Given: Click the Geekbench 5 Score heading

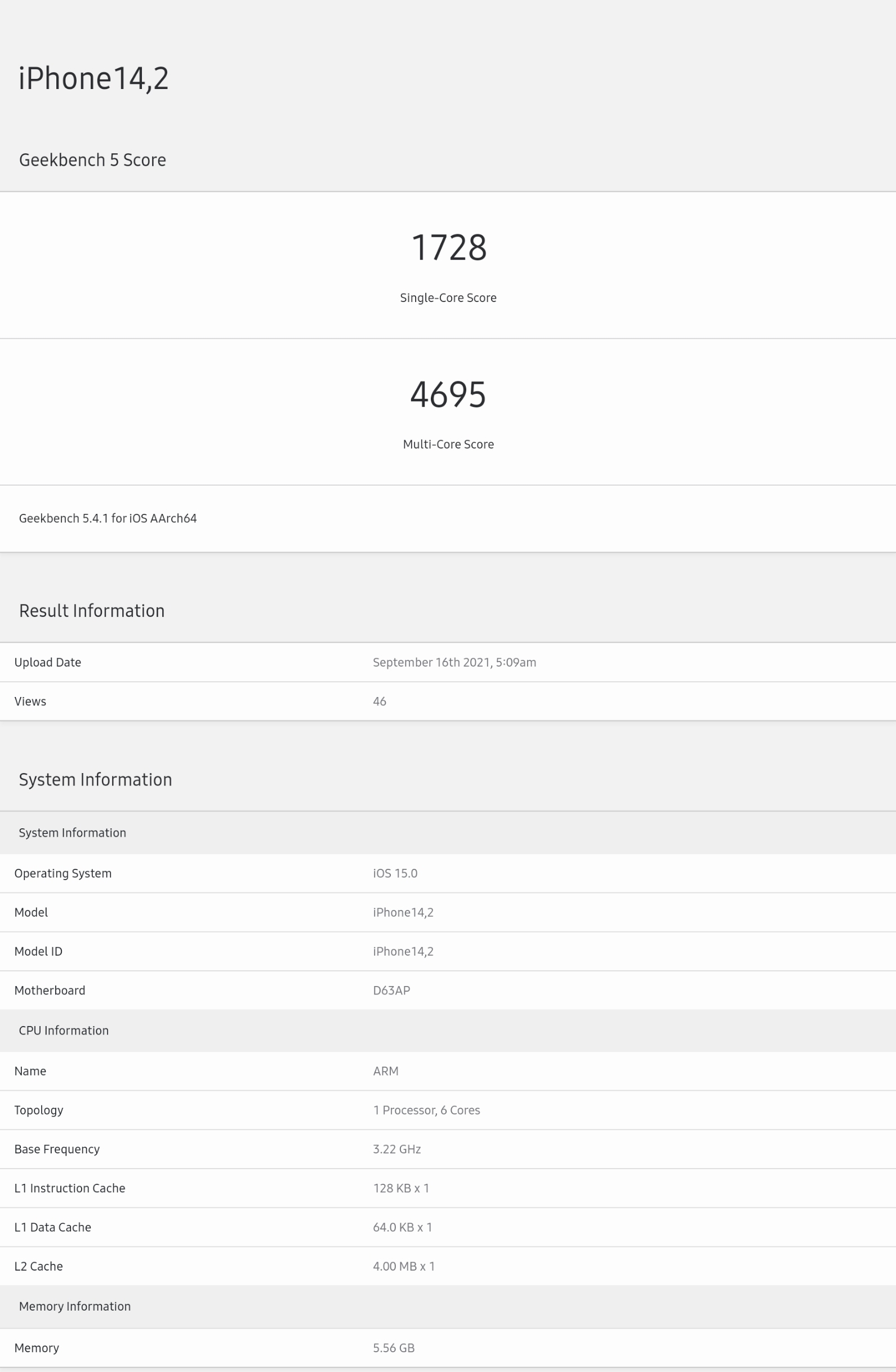Looking at the screenshot, I should [x=92, y=159].
